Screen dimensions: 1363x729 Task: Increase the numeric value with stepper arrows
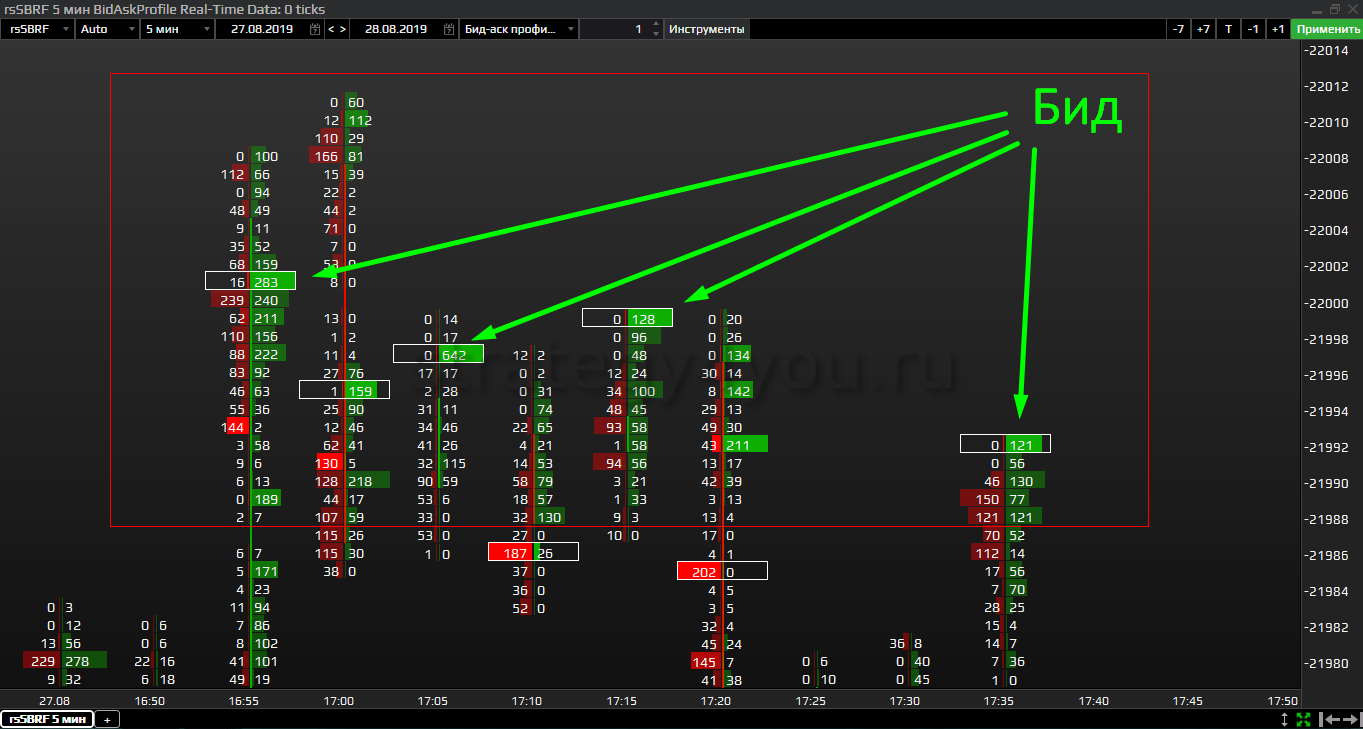click(x=655, y=25)
